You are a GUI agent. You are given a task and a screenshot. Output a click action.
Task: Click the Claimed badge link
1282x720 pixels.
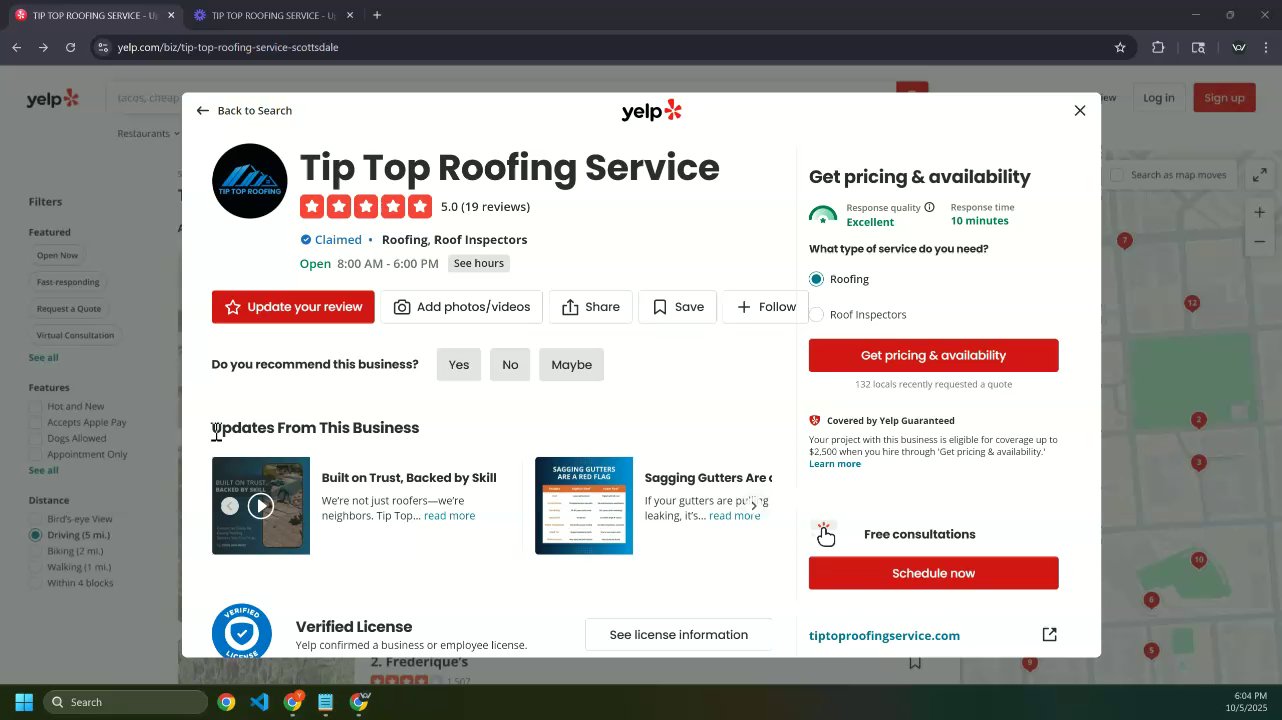pyautogui.click(x=331, y=240)
